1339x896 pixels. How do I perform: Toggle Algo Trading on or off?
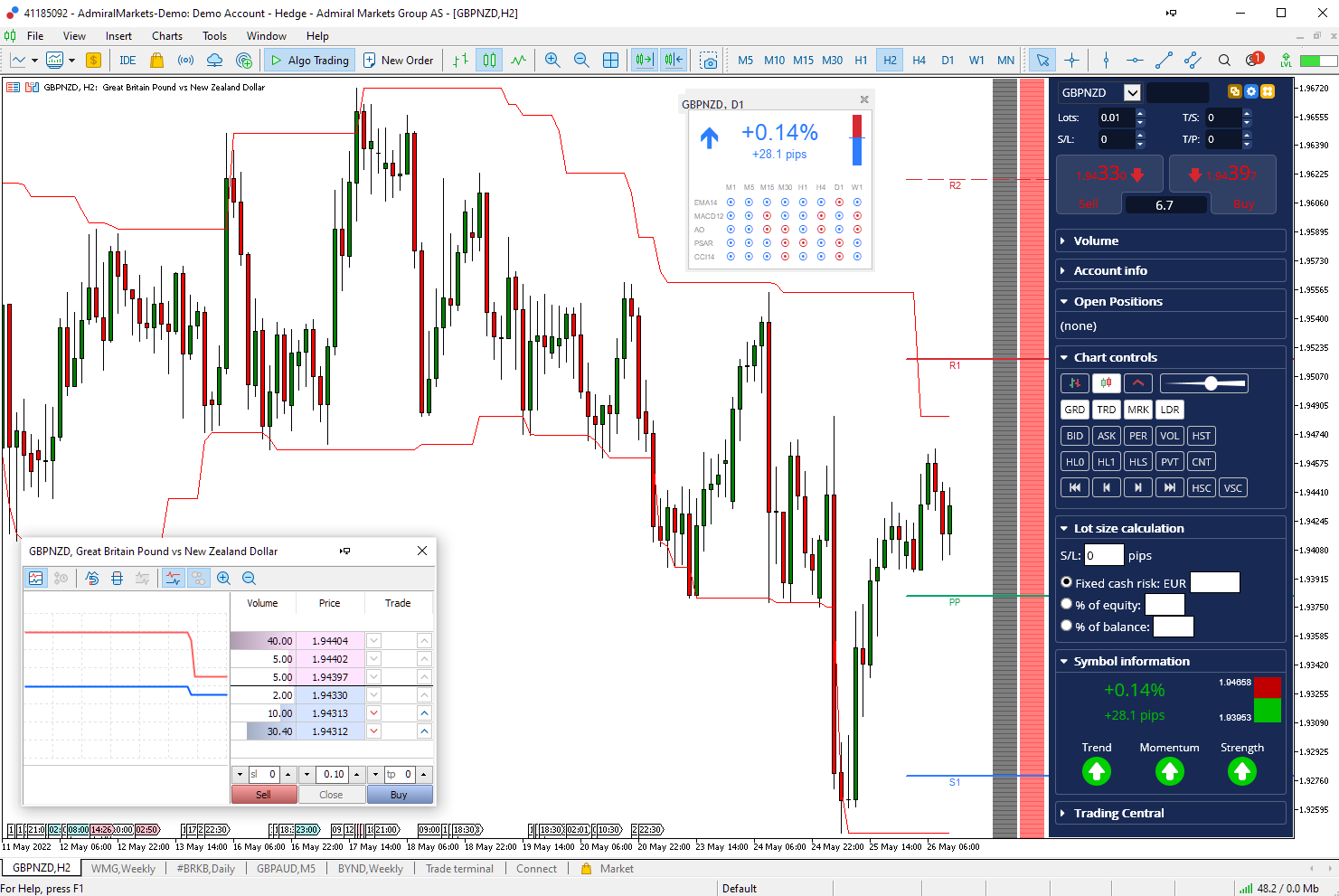[x=308, y=60]
